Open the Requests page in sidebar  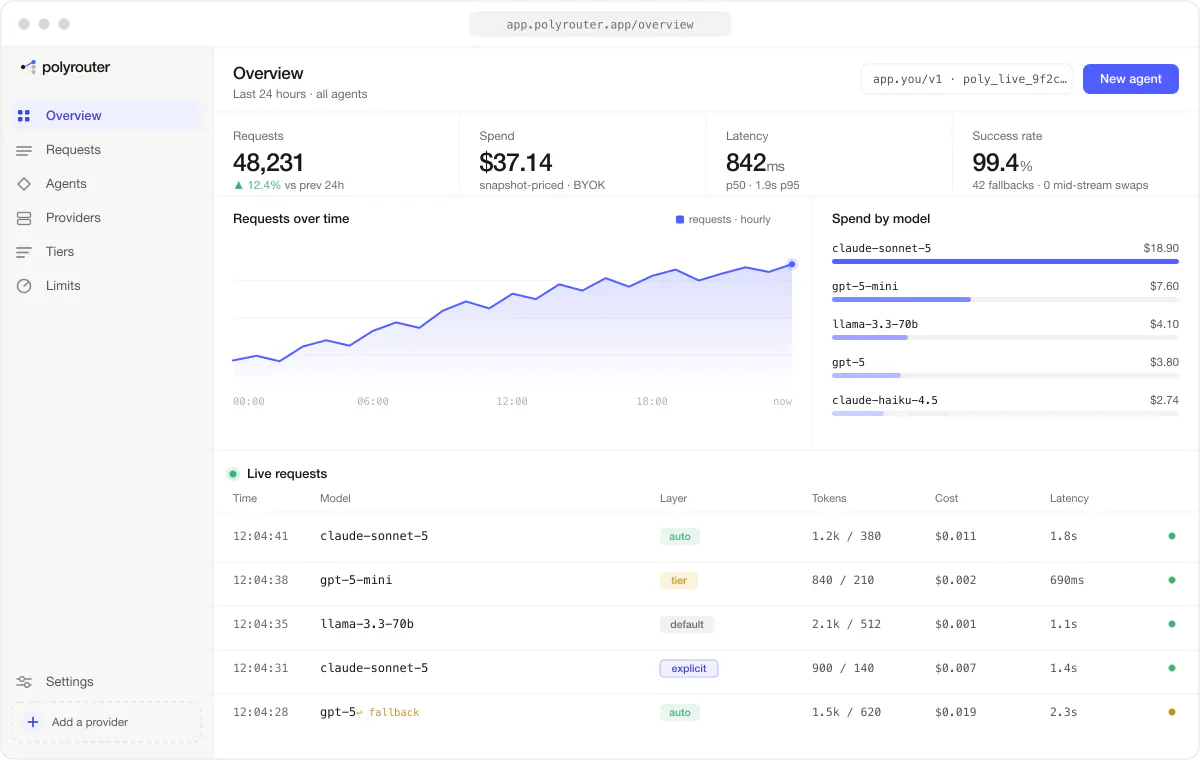pyautogui.click(x=106, y=150)
